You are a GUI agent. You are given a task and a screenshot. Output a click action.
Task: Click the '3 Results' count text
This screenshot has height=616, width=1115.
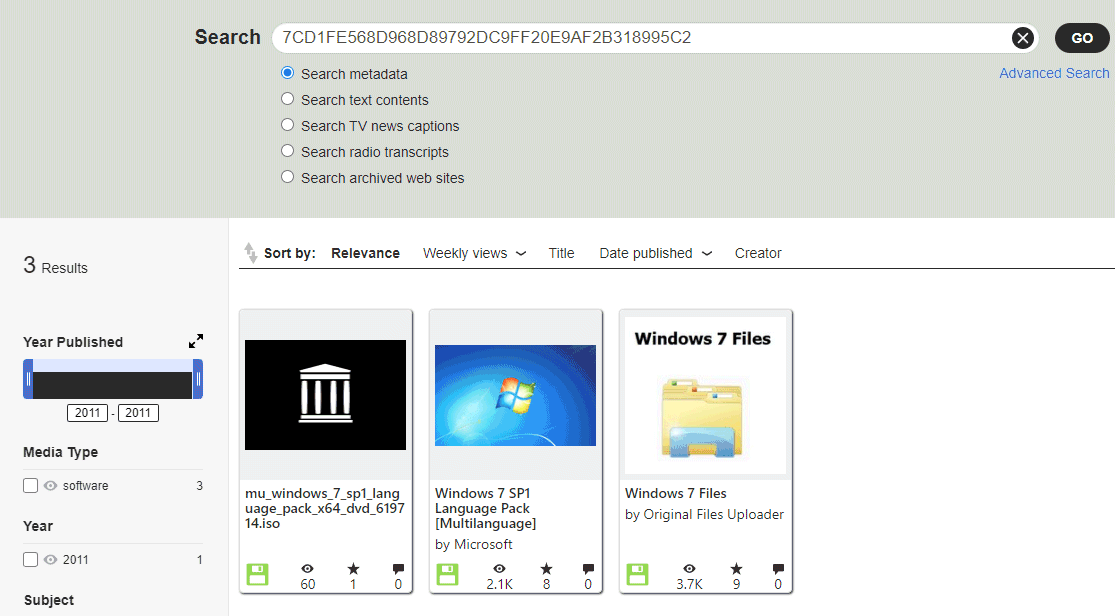(55, 265)
